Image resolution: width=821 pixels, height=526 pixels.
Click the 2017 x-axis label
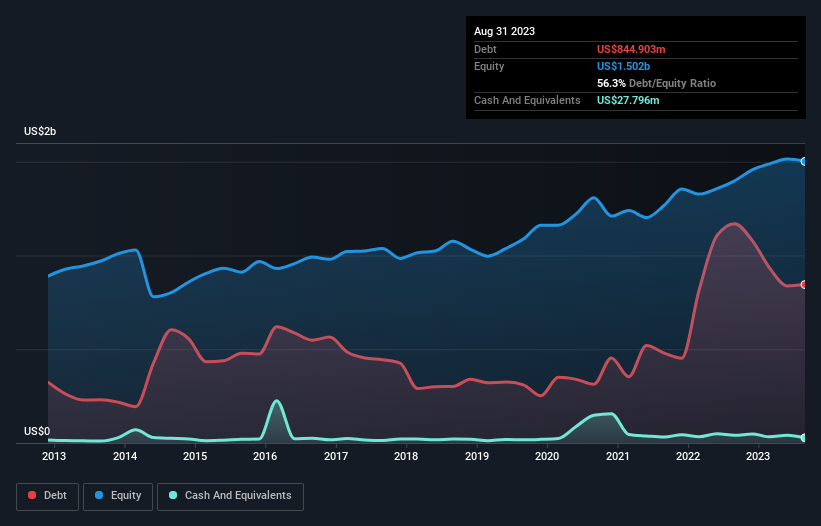[x=336, y=456]
